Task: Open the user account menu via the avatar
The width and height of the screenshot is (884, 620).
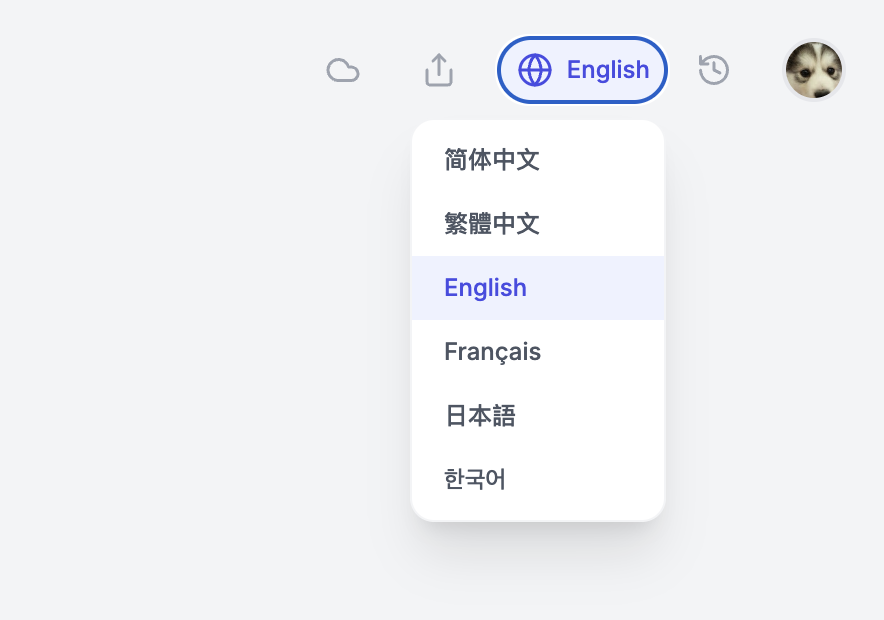Action: coord(814,70)
